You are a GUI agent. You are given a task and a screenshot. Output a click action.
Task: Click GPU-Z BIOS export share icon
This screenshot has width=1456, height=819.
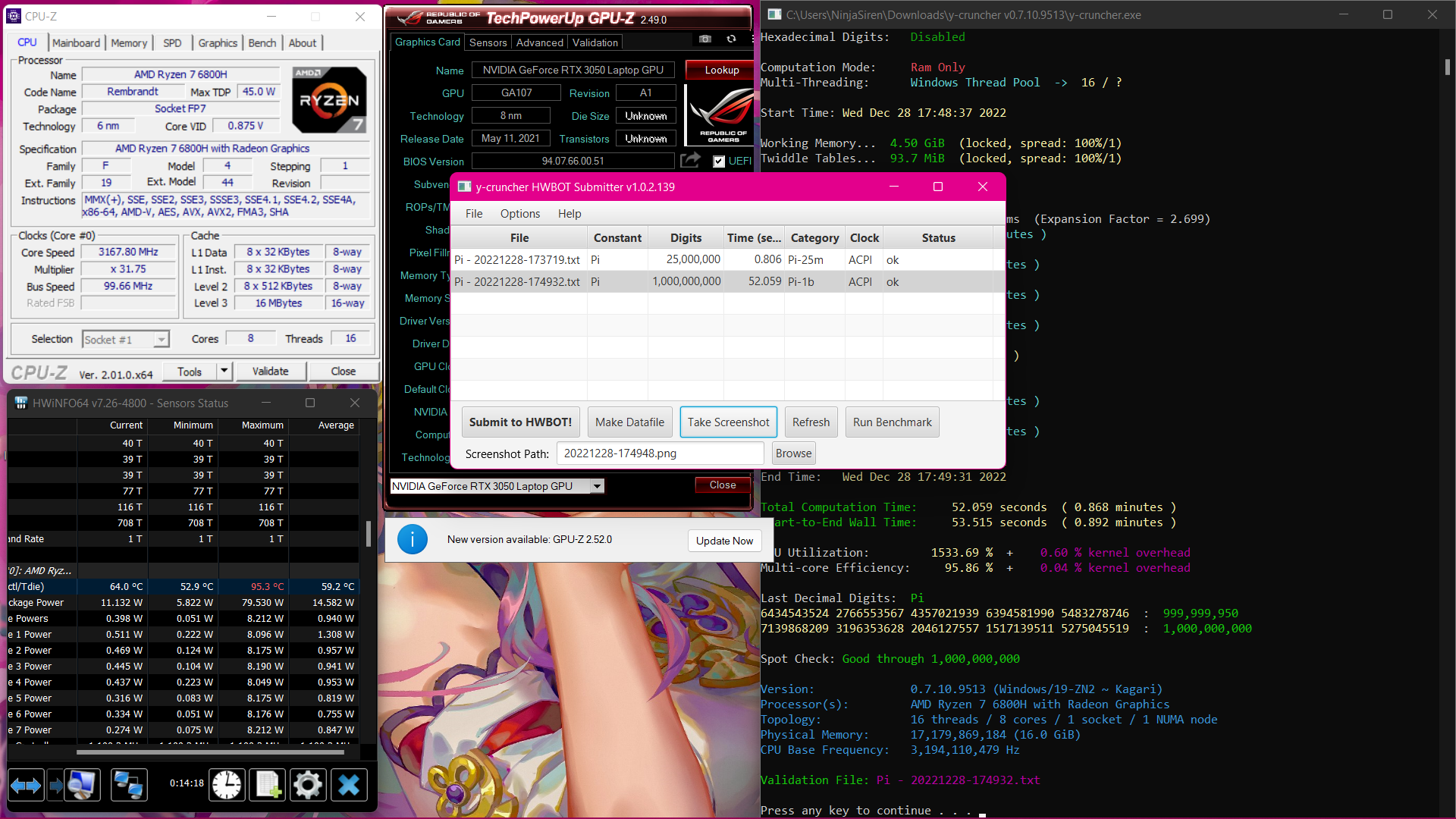tap(690, 160)
